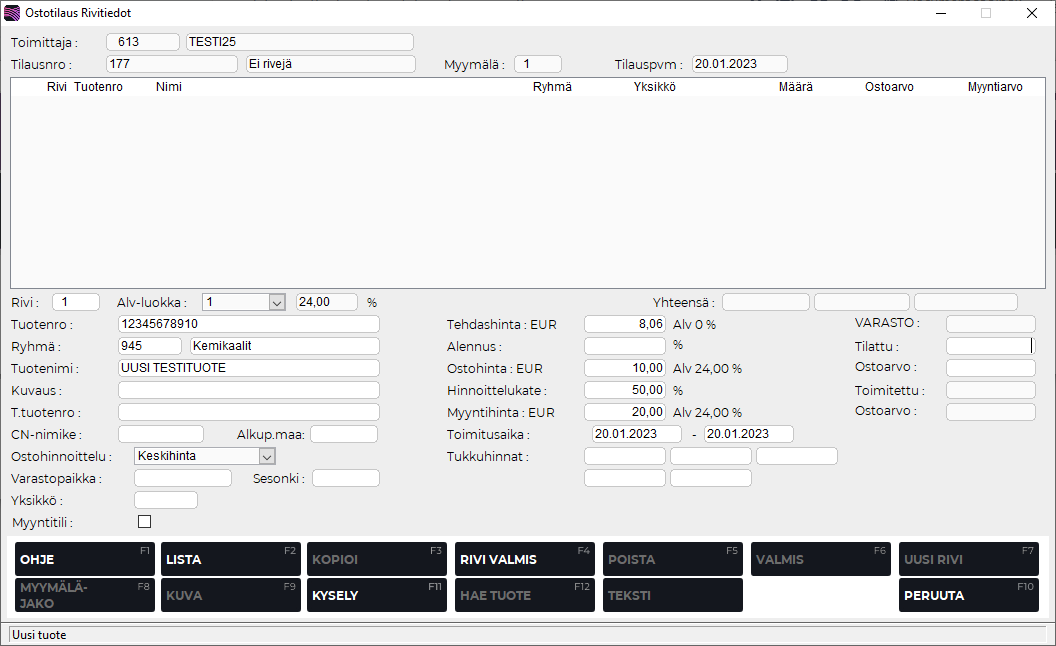Select the Tuotenimi field with UUSI TESTITUOTE

click(248, 368)
